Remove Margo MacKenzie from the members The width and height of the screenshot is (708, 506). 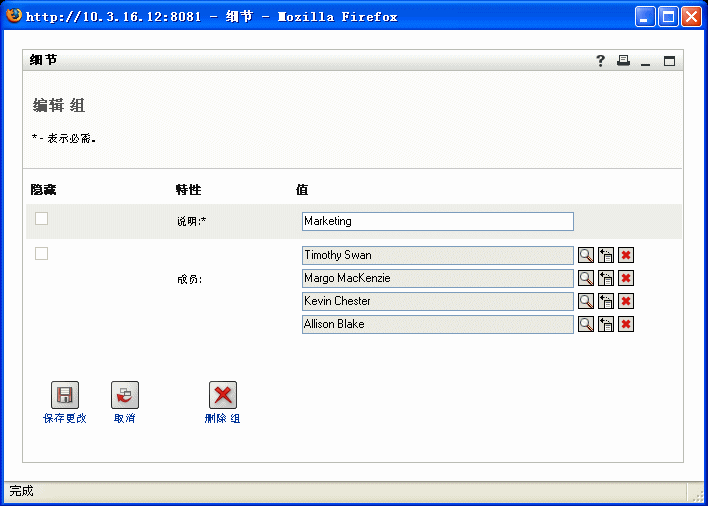[x=626, y=278]
